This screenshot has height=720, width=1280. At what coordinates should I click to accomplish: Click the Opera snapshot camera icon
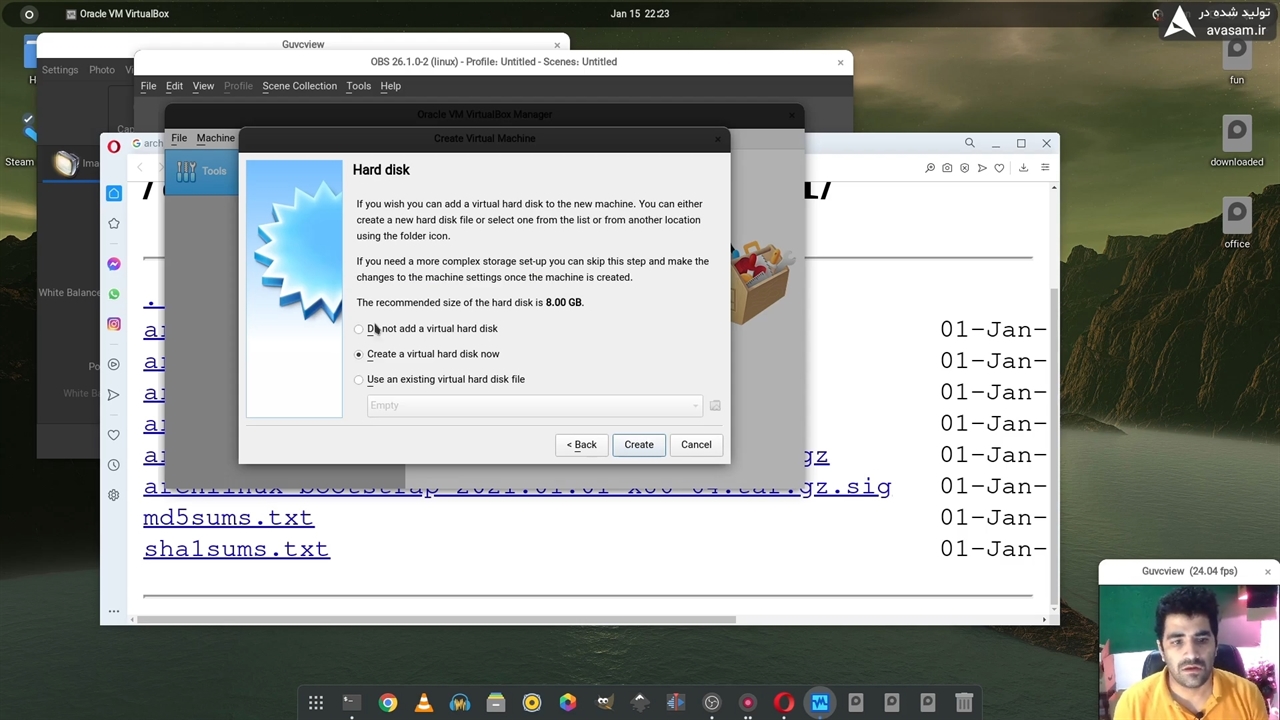click(947, 168)
